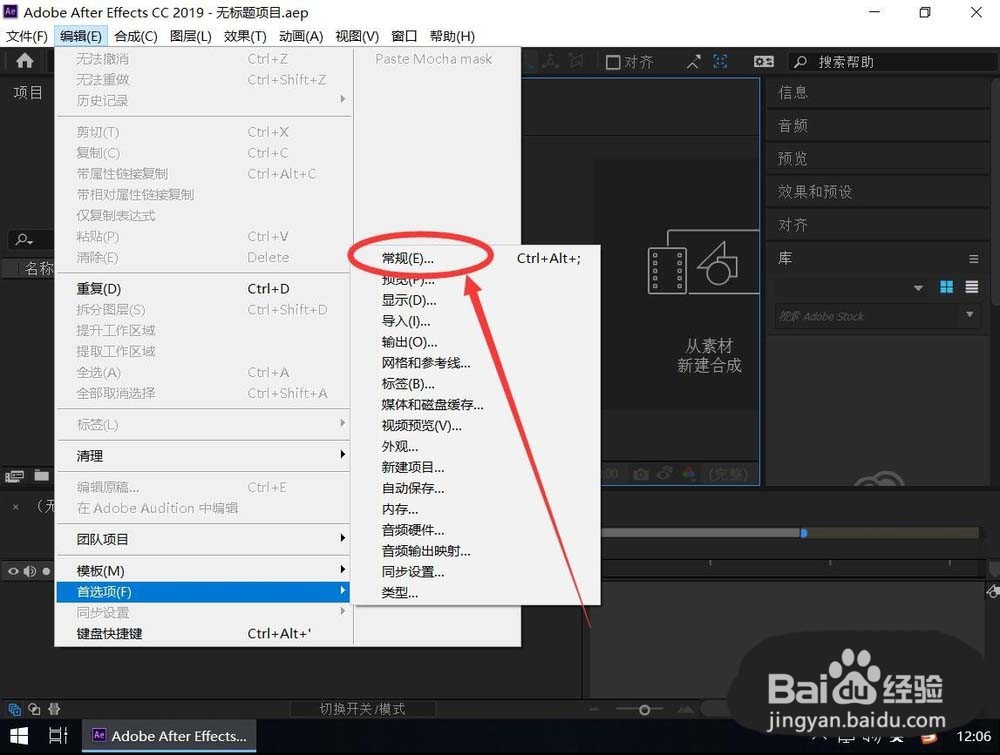
Task: Expand the 团队项目 submenu
Action: pos(203,539)
